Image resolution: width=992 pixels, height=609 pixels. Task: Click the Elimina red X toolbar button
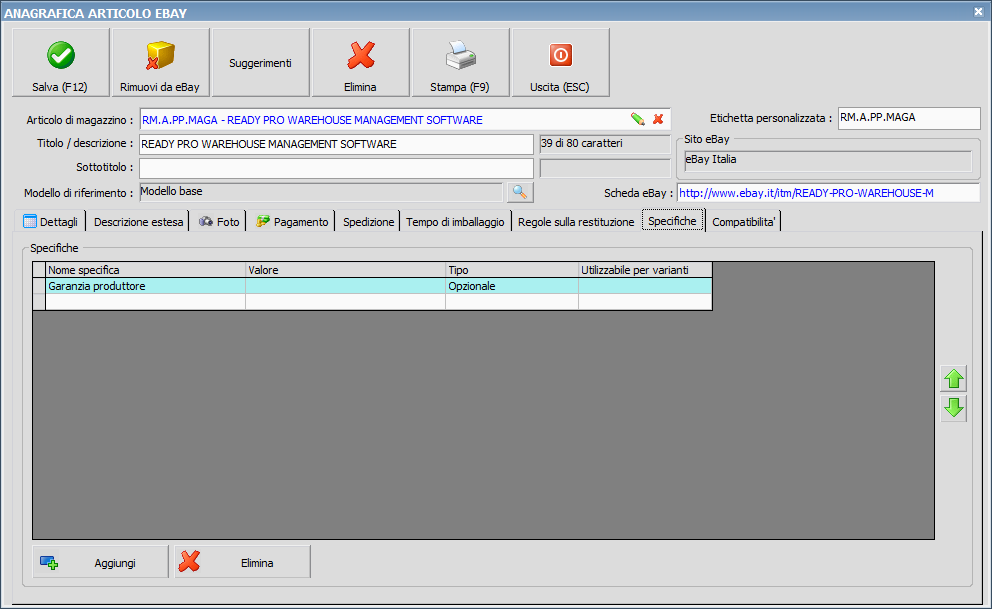tap(361, 63)
